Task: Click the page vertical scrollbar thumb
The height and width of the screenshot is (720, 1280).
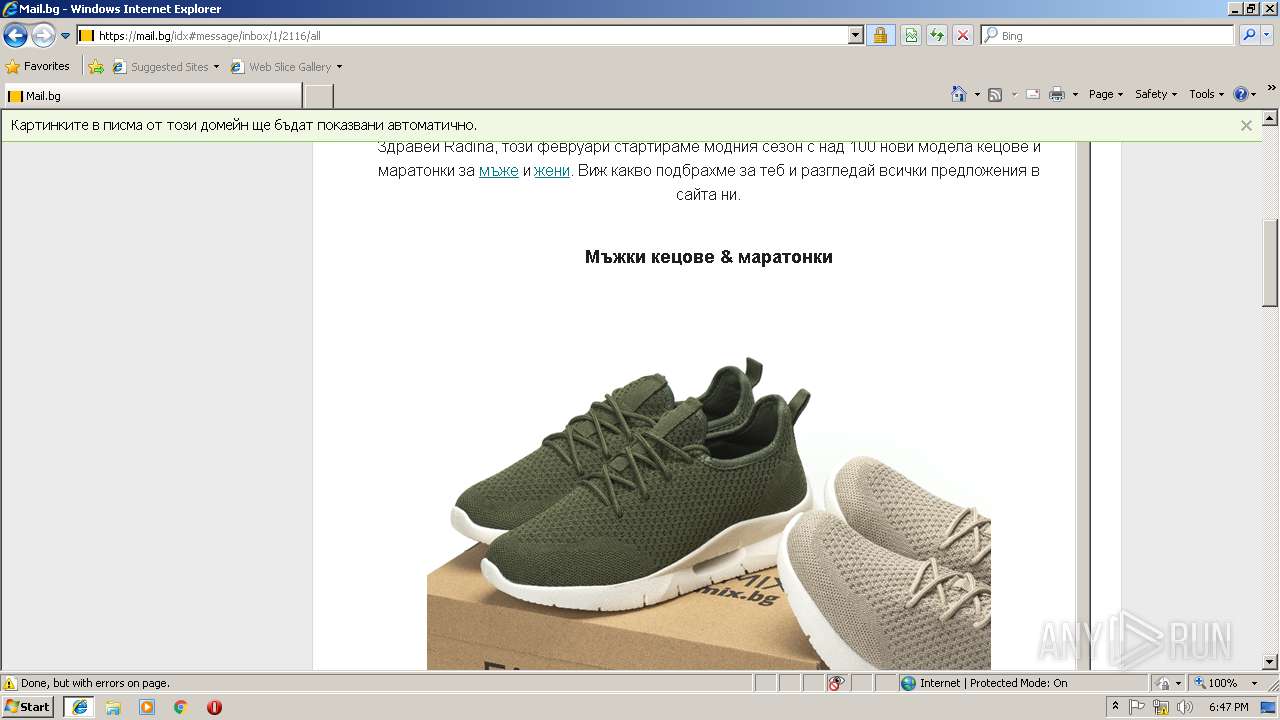Action: [x=1270, y=263]
